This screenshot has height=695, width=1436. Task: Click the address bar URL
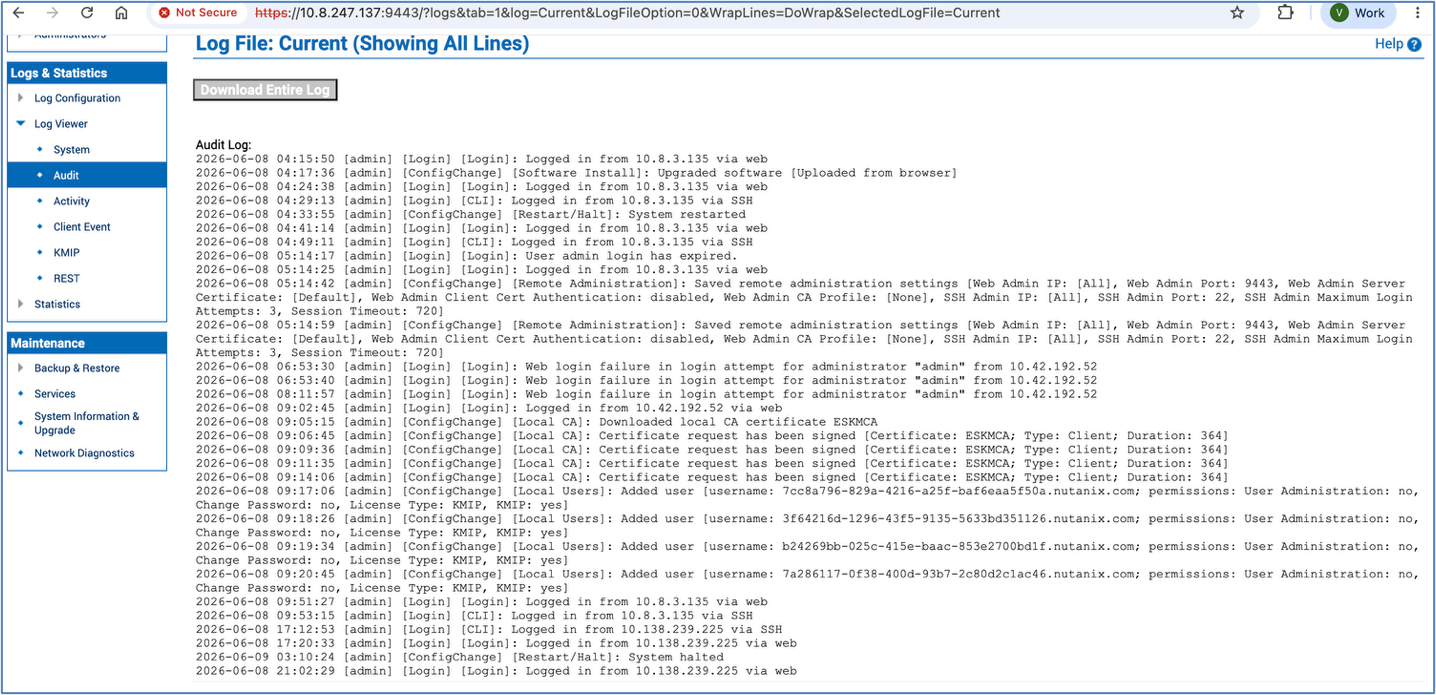pyautogui.click(x=627, y=13)
